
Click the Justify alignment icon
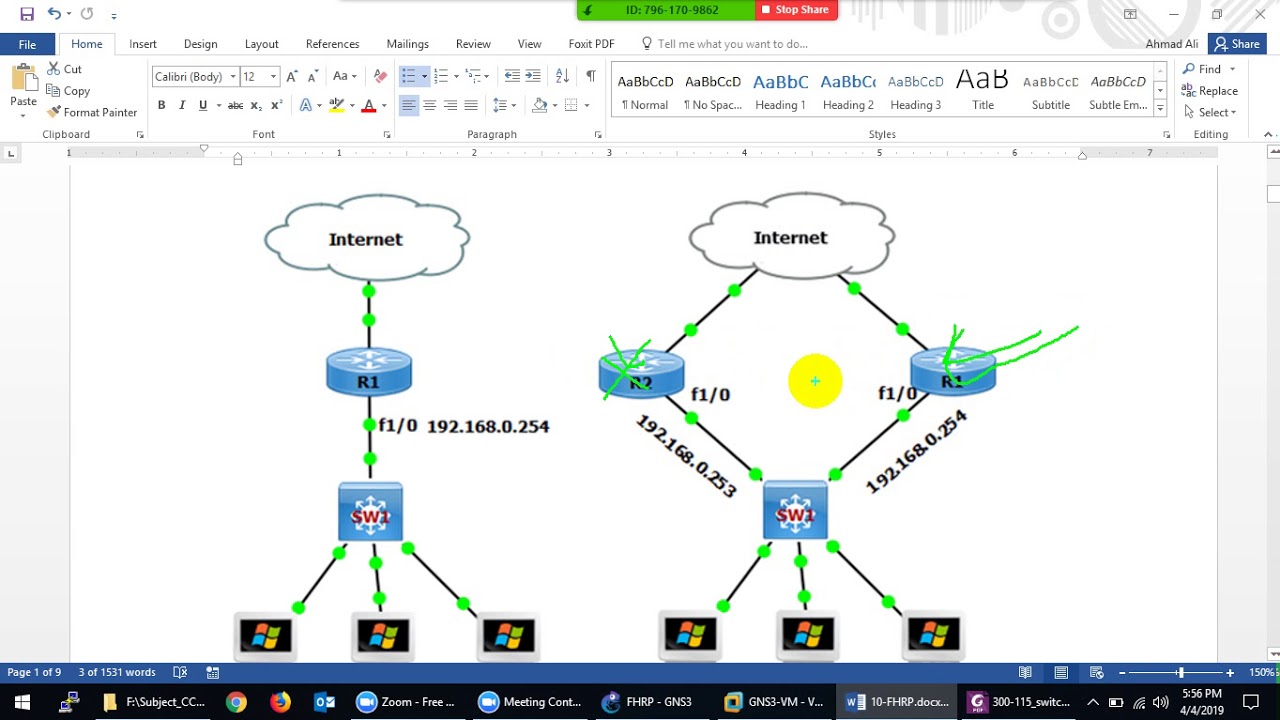coord(471,105)
